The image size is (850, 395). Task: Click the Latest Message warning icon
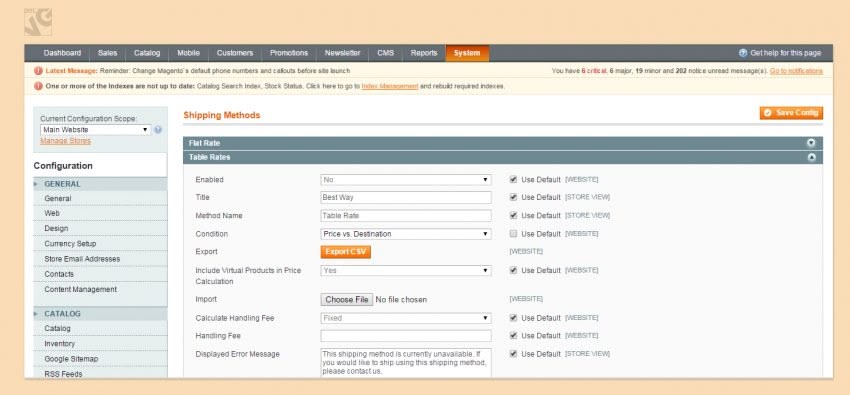[38, 71]
